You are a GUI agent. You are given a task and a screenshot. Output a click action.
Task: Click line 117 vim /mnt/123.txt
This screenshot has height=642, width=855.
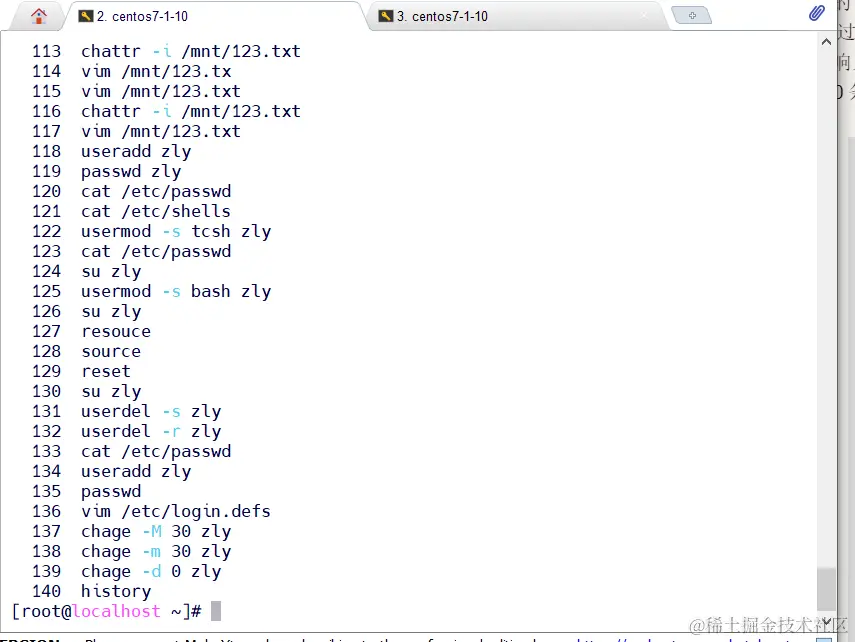point(136,131)
